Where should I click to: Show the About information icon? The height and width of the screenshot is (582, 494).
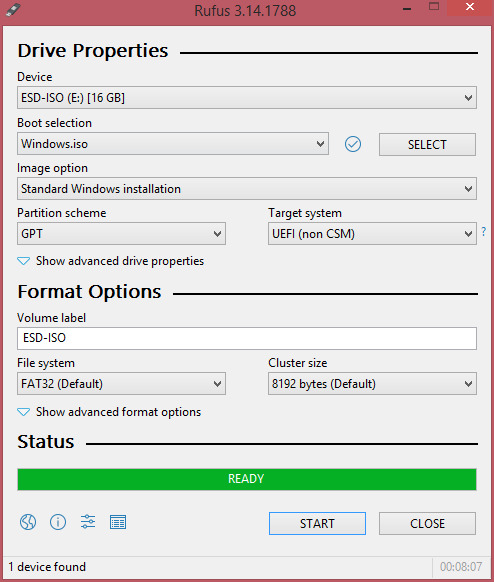(x=58, y=522)
